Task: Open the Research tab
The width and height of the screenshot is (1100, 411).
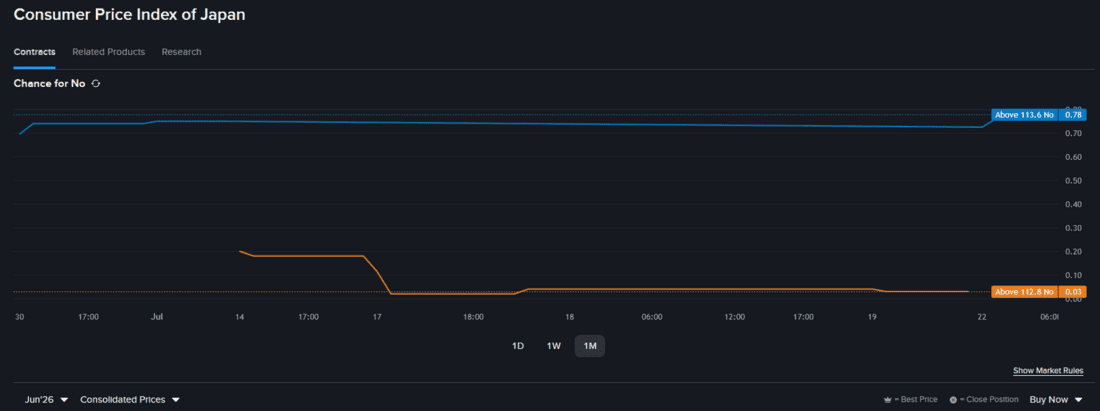Action: point(181,52)
